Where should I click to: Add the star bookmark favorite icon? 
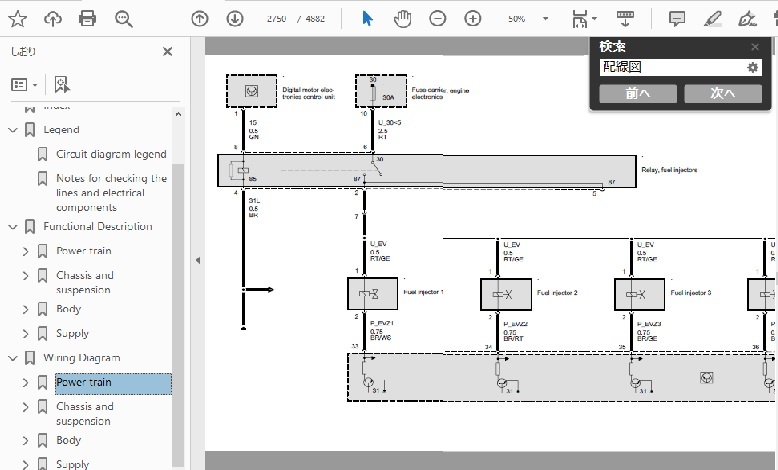(x=17, y=19)
